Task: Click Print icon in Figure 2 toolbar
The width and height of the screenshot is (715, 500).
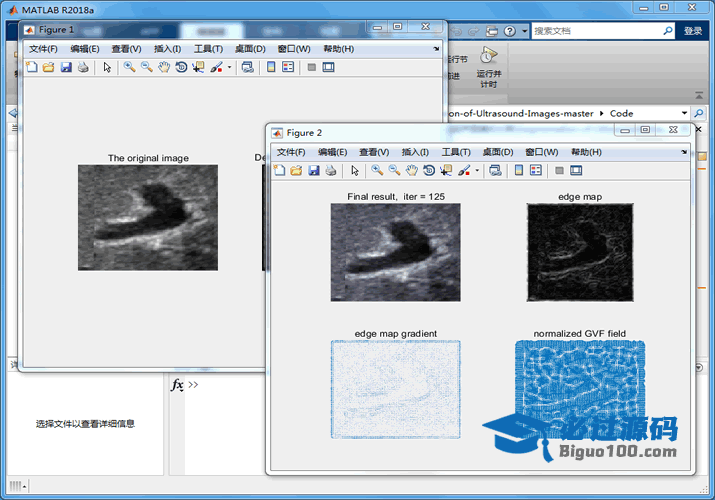Action: (331, 170)
